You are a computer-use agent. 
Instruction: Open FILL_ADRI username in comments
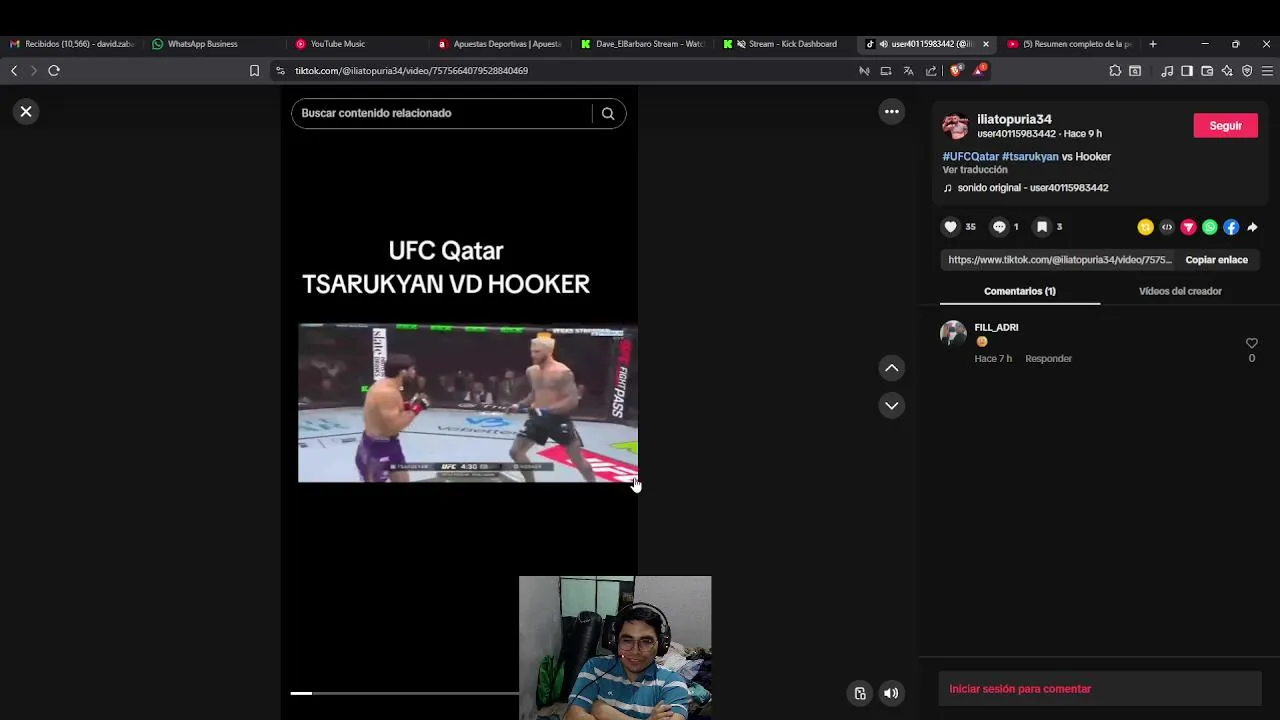click(x=996, y=327)
